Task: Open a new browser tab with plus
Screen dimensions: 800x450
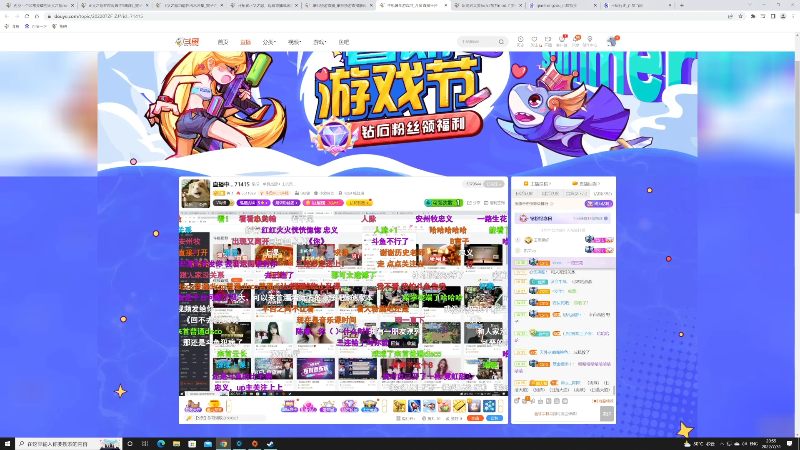Action: click(x=682, y=5)
